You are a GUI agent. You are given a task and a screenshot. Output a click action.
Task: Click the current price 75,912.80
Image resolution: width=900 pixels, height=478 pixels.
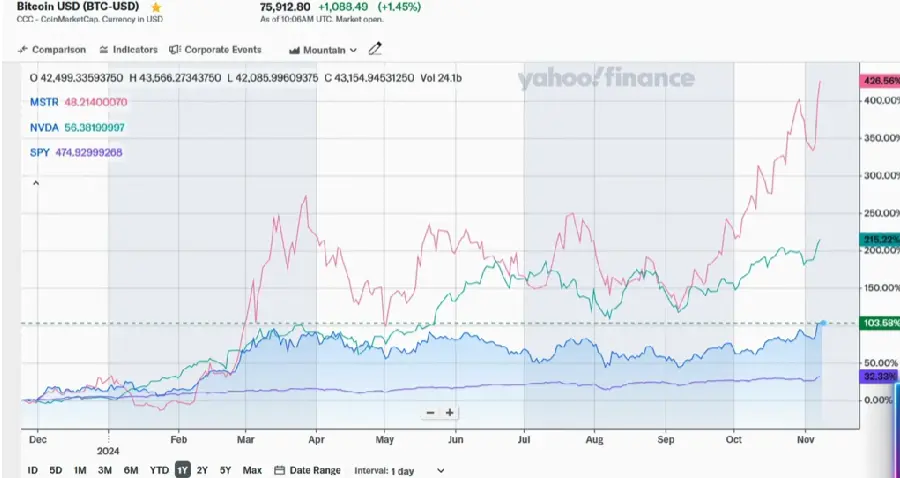pos(285,7)
